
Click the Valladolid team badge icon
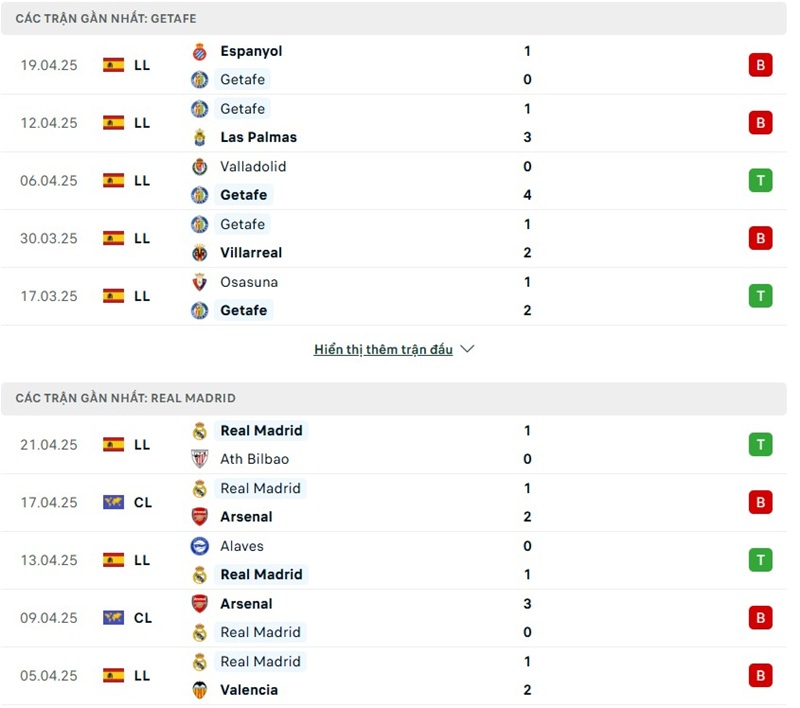[199, 167]
